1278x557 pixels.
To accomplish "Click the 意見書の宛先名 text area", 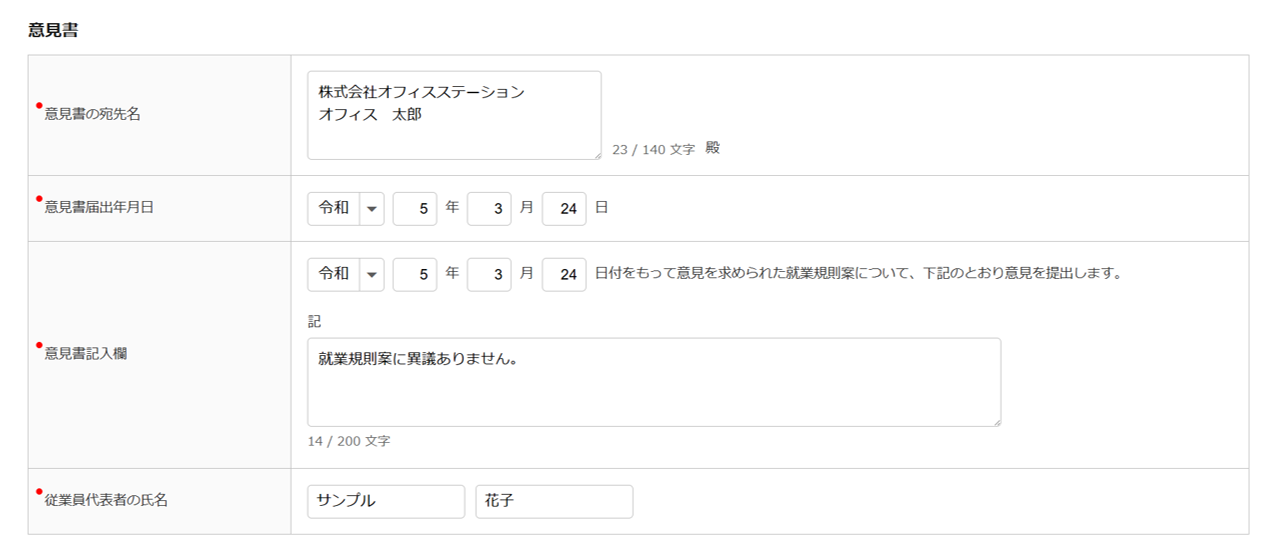I will pos(454,115).
